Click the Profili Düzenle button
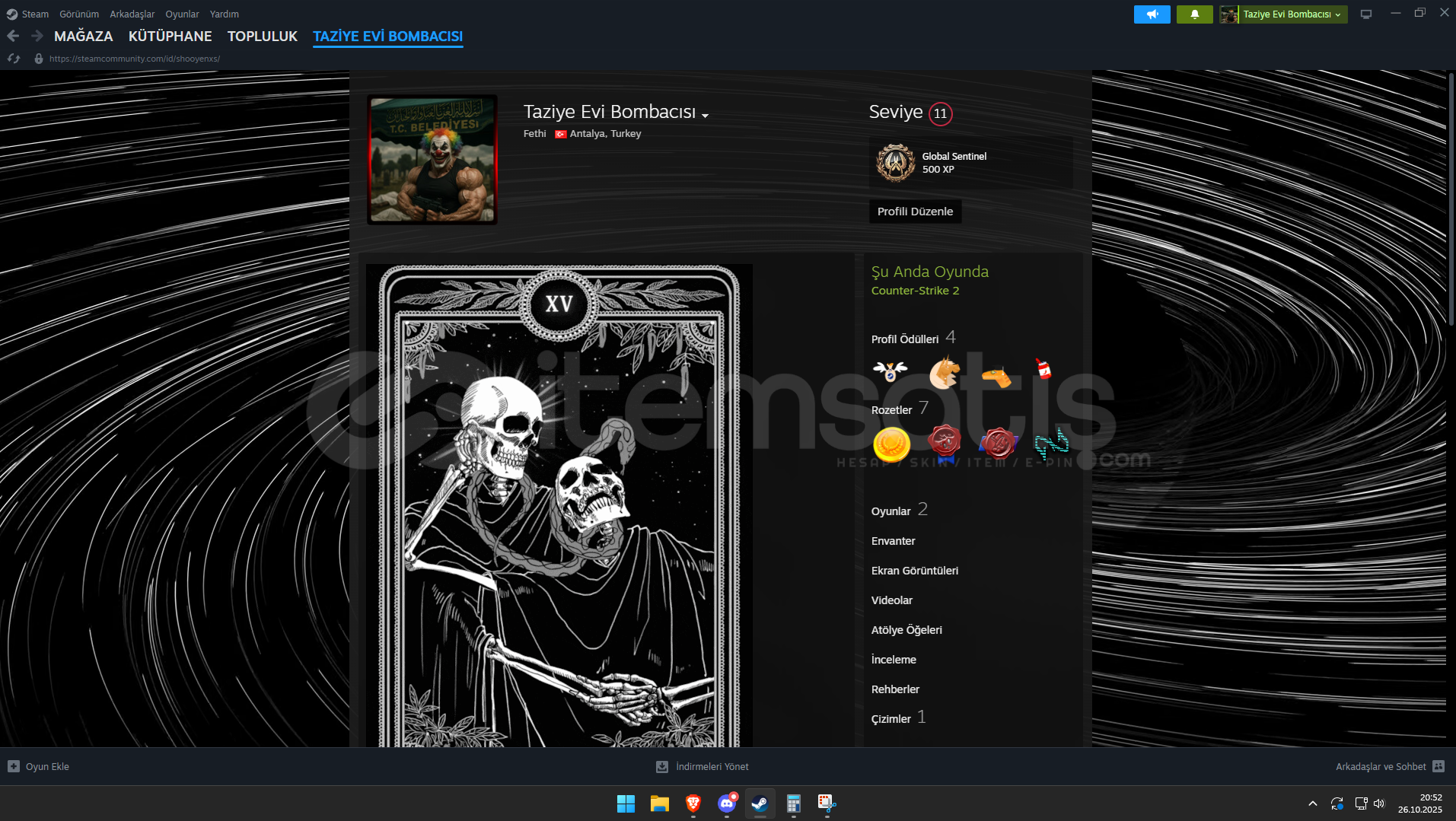 click(915, 212)
